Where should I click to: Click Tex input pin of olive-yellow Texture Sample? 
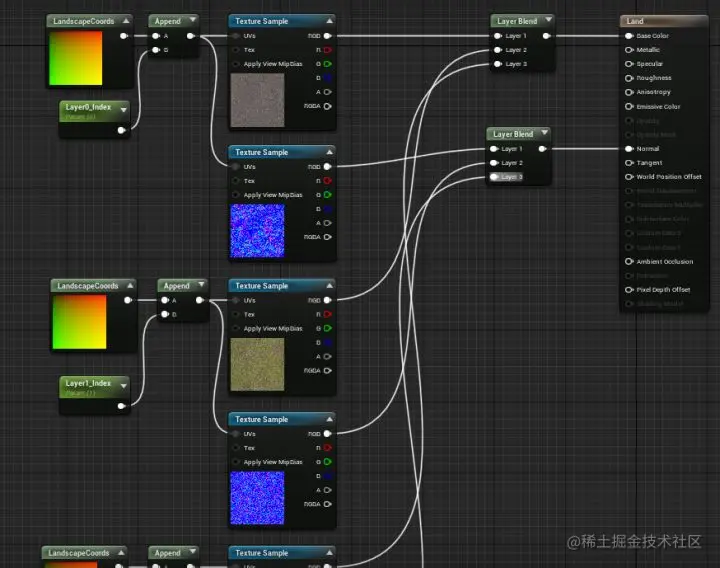236,315
